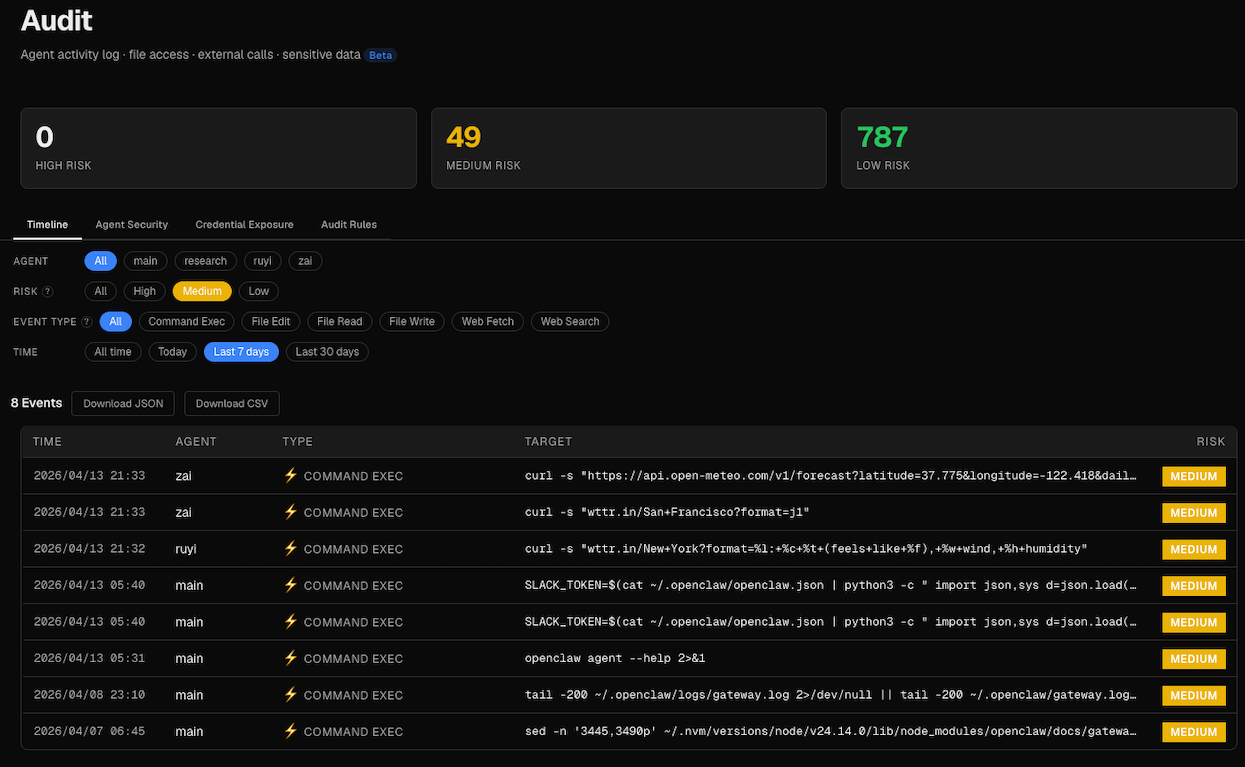Open the Agent Security tab
The image size is (1245, 767).
(132, 225)
